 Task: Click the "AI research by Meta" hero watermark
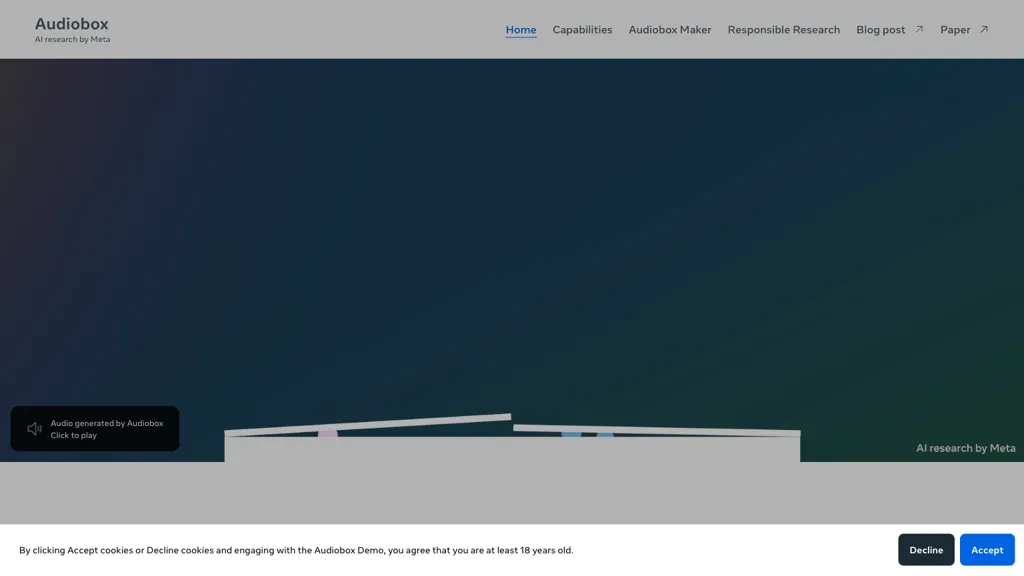pos(965,448)
